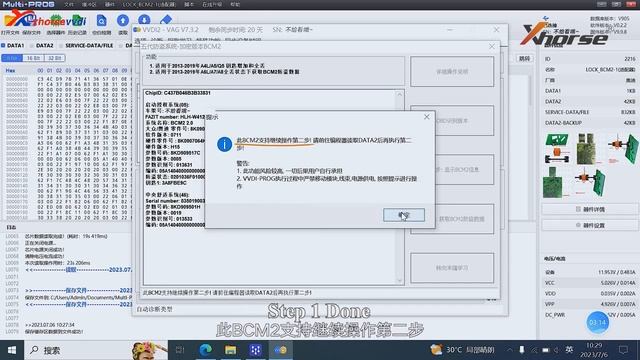Click the DATA2-BACKUP row in the info panel
The width and height of the screenshot is (640, 360).
[589, 123]
